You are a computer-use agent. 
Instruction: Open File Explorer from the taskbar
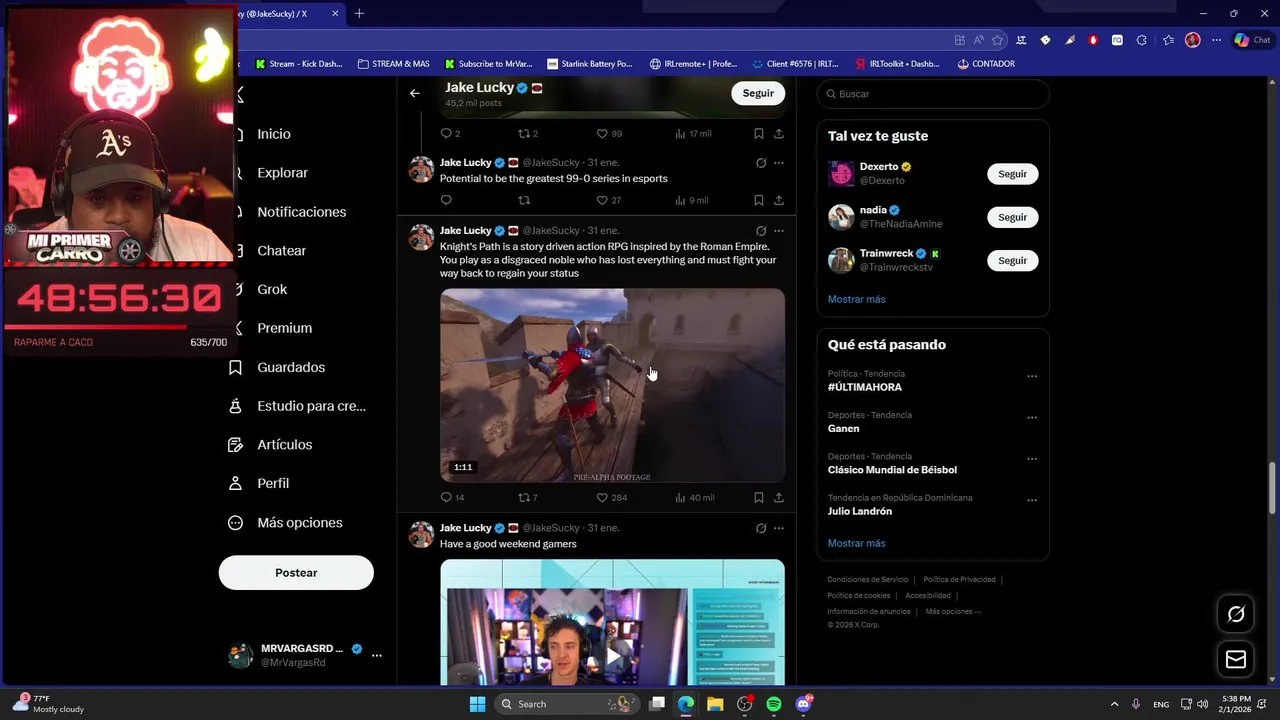pyautogui.click(x=715, y=704)
